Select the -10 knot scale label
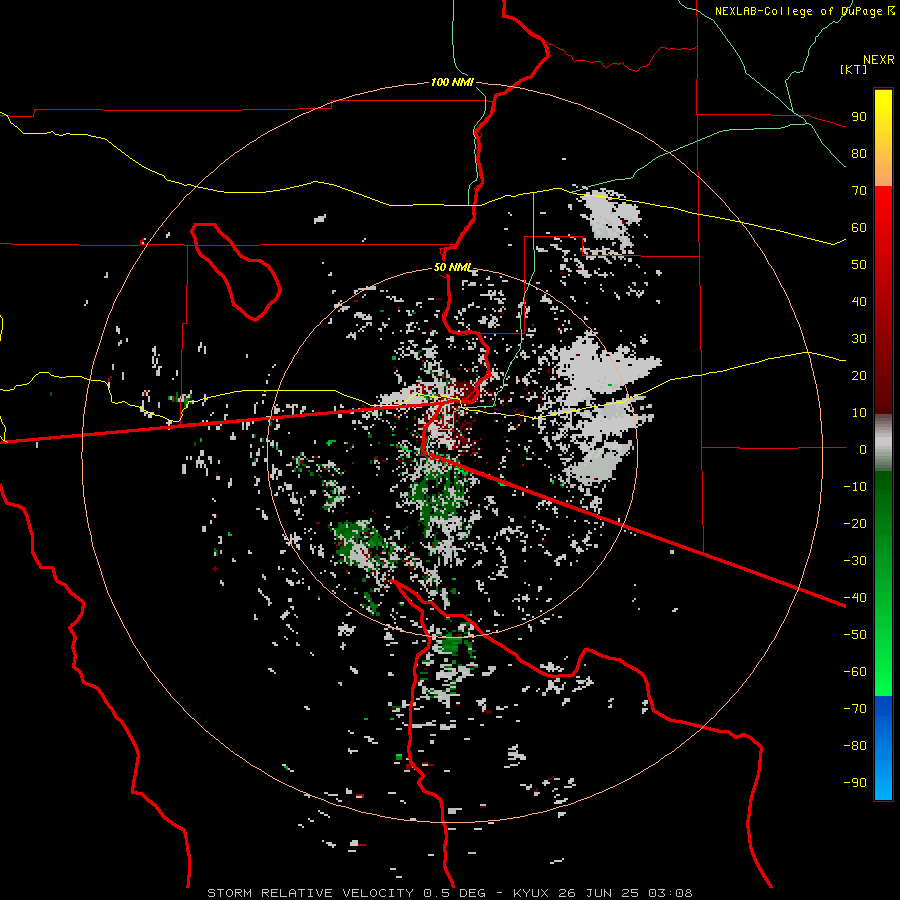 pos(855,487)
